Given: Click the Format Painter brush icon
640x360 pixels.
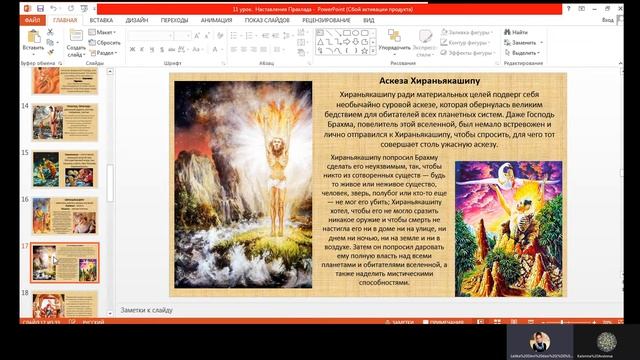Looking at the screenshot, I should tap(50, 52).
